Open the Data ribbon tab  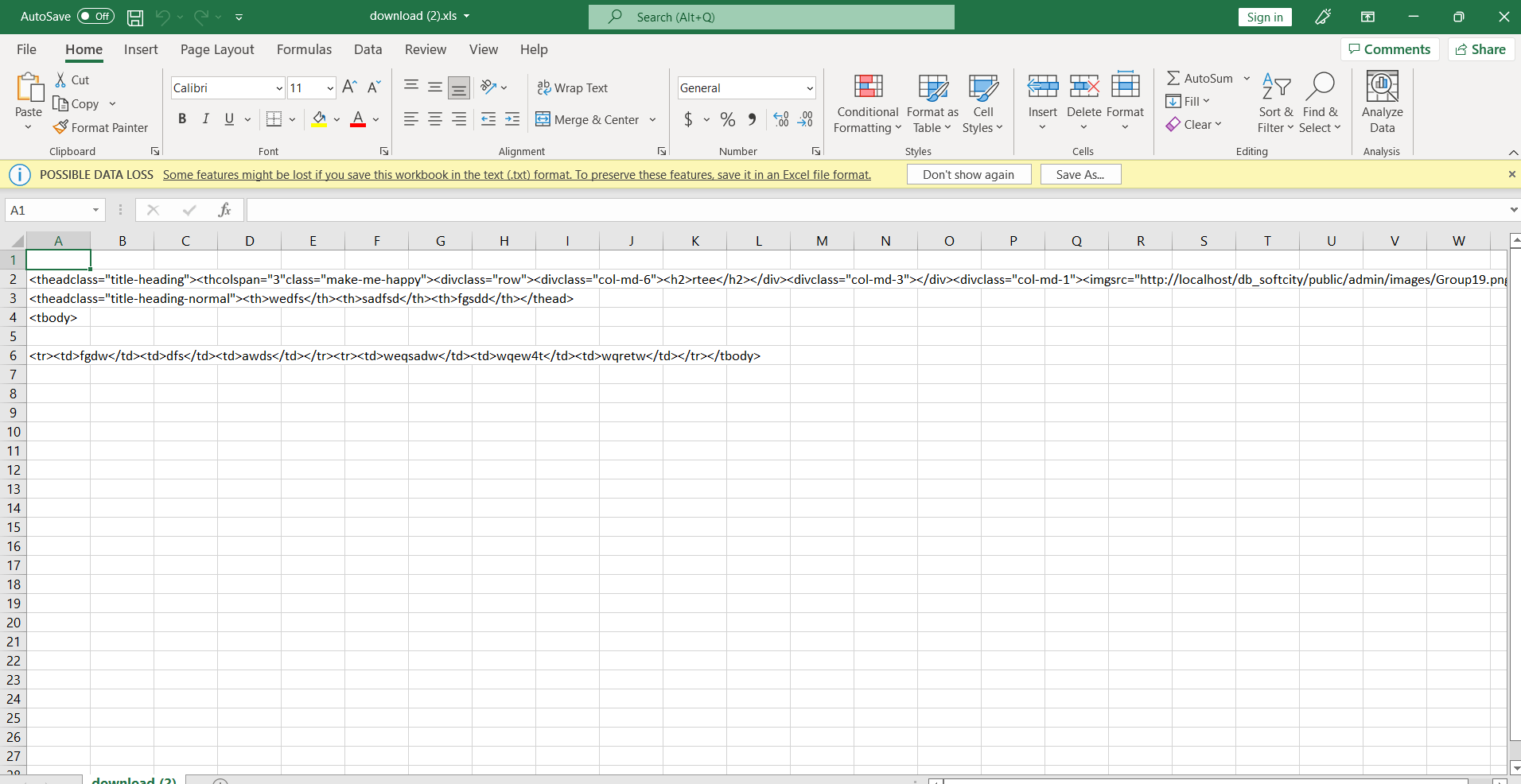pyautogui.click(x=367, y=49)
